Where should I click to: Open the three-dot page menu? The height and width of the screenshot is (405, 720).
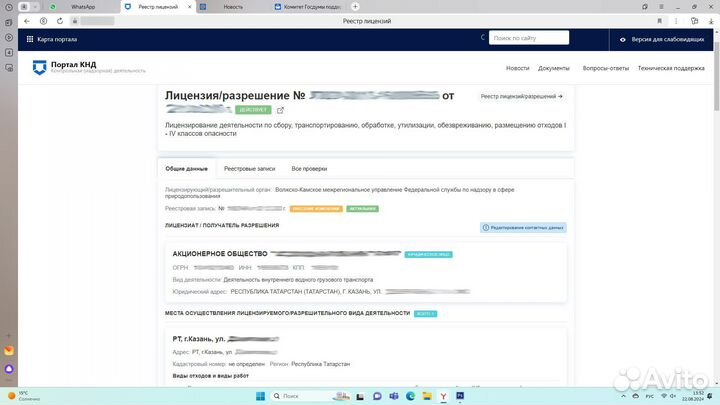676,21
